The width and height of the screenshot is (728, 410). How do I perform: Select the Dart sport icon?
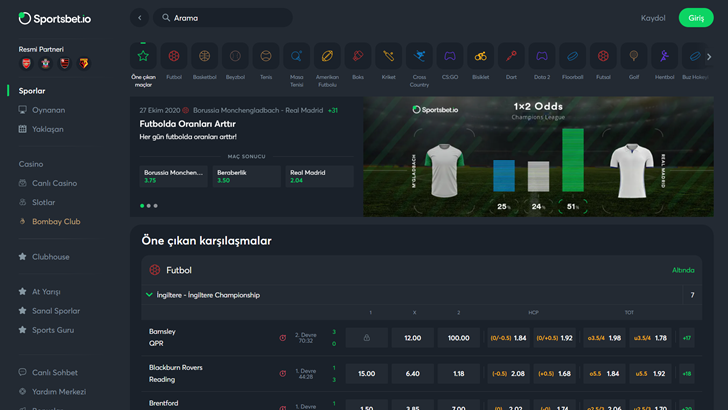[x=511, y=56]
